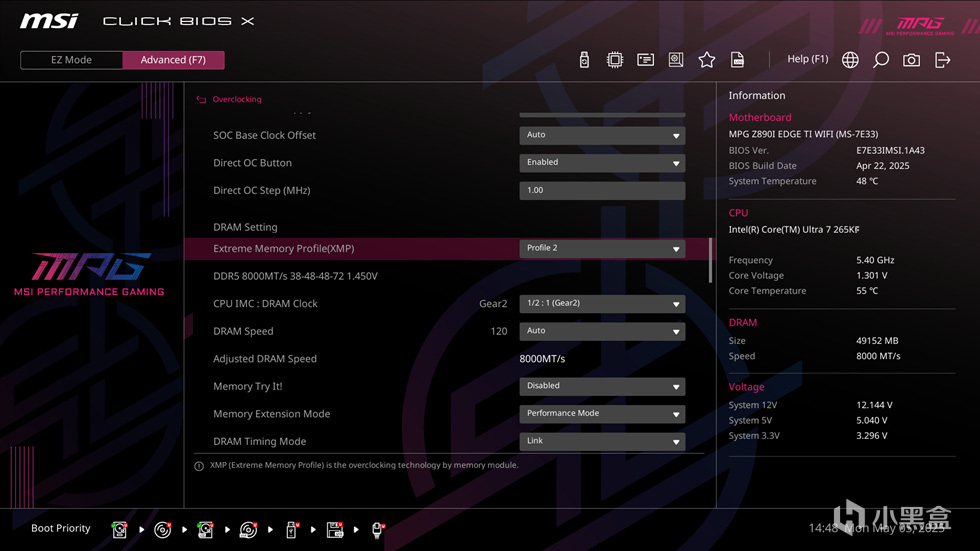This screenshot has height=551, width=980.
Task: Click the Motherboard heading in Information panel
Action: [x=760, y=117]
